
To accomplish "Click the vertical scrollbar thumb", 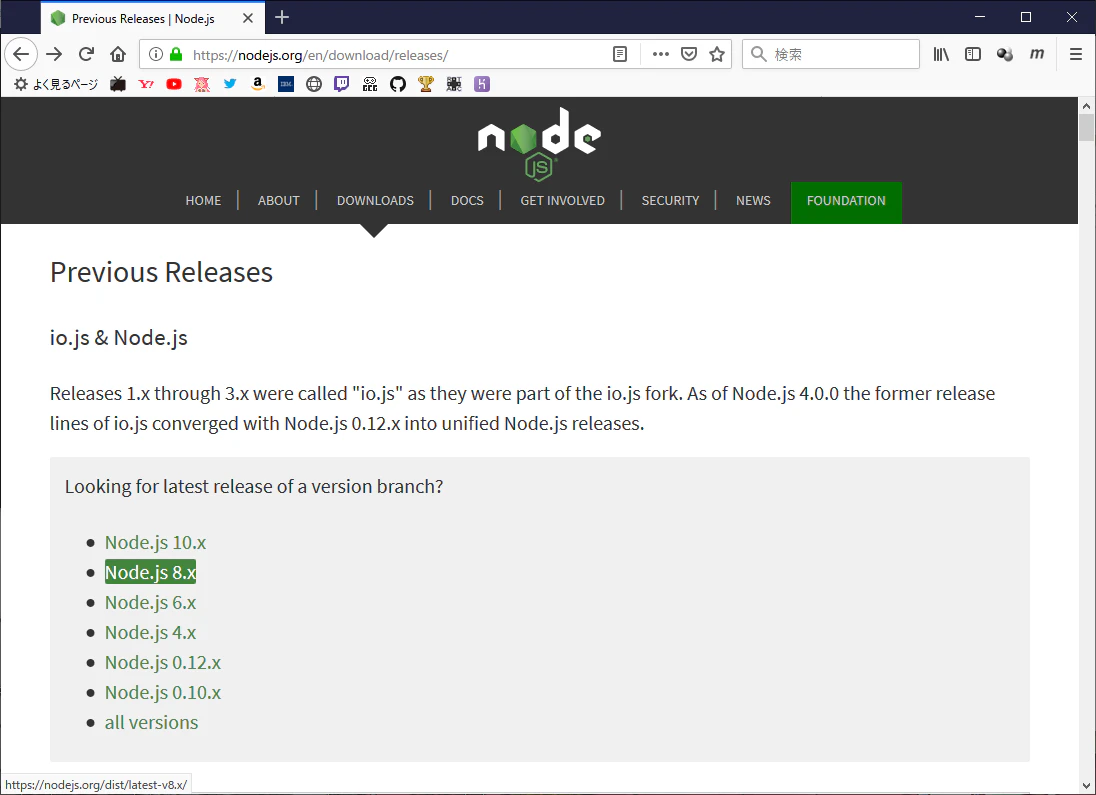I will (x=1086, y=127).
